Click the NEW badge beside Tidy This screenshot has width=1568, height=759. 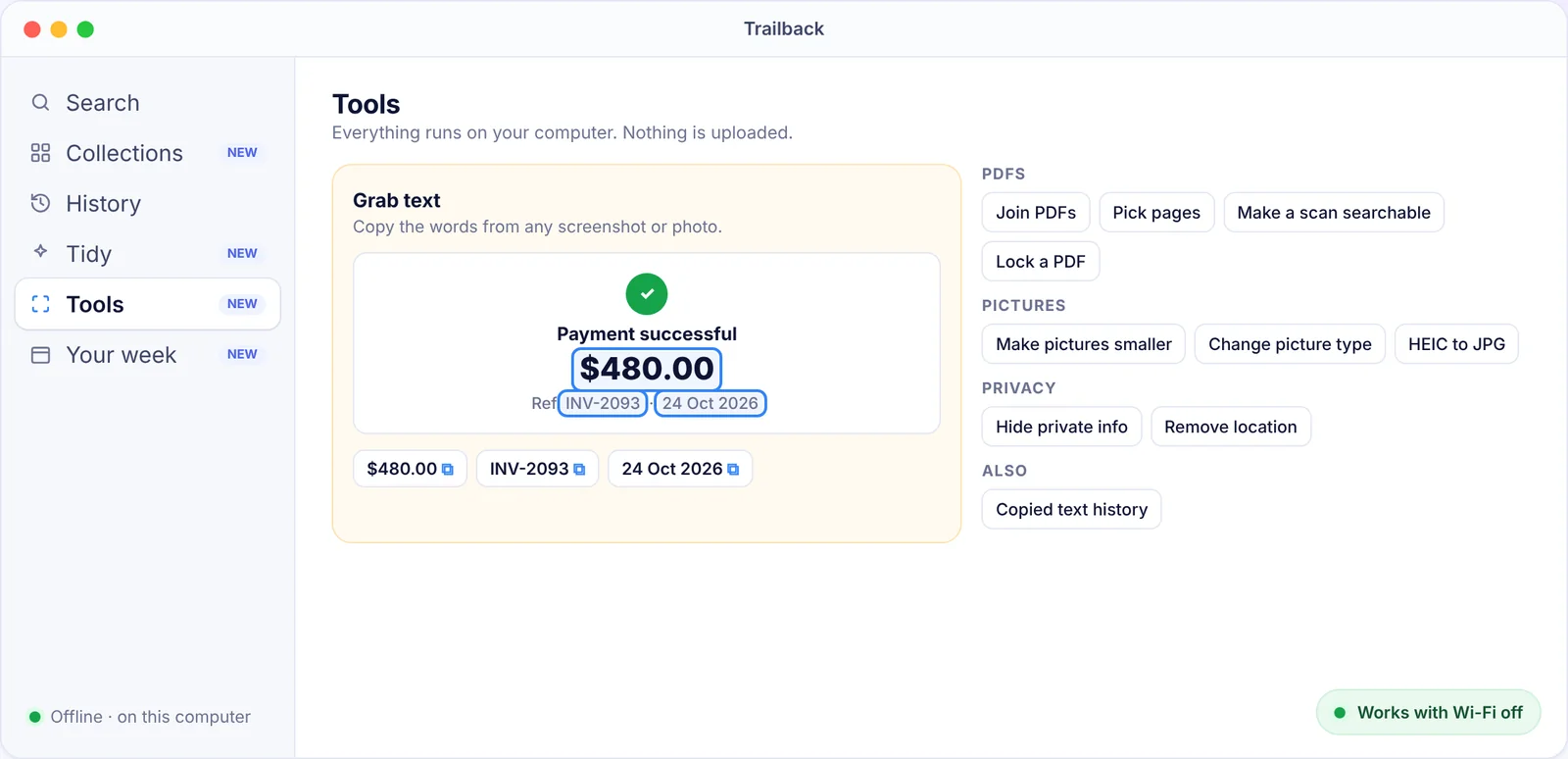[x=242, y=254]
